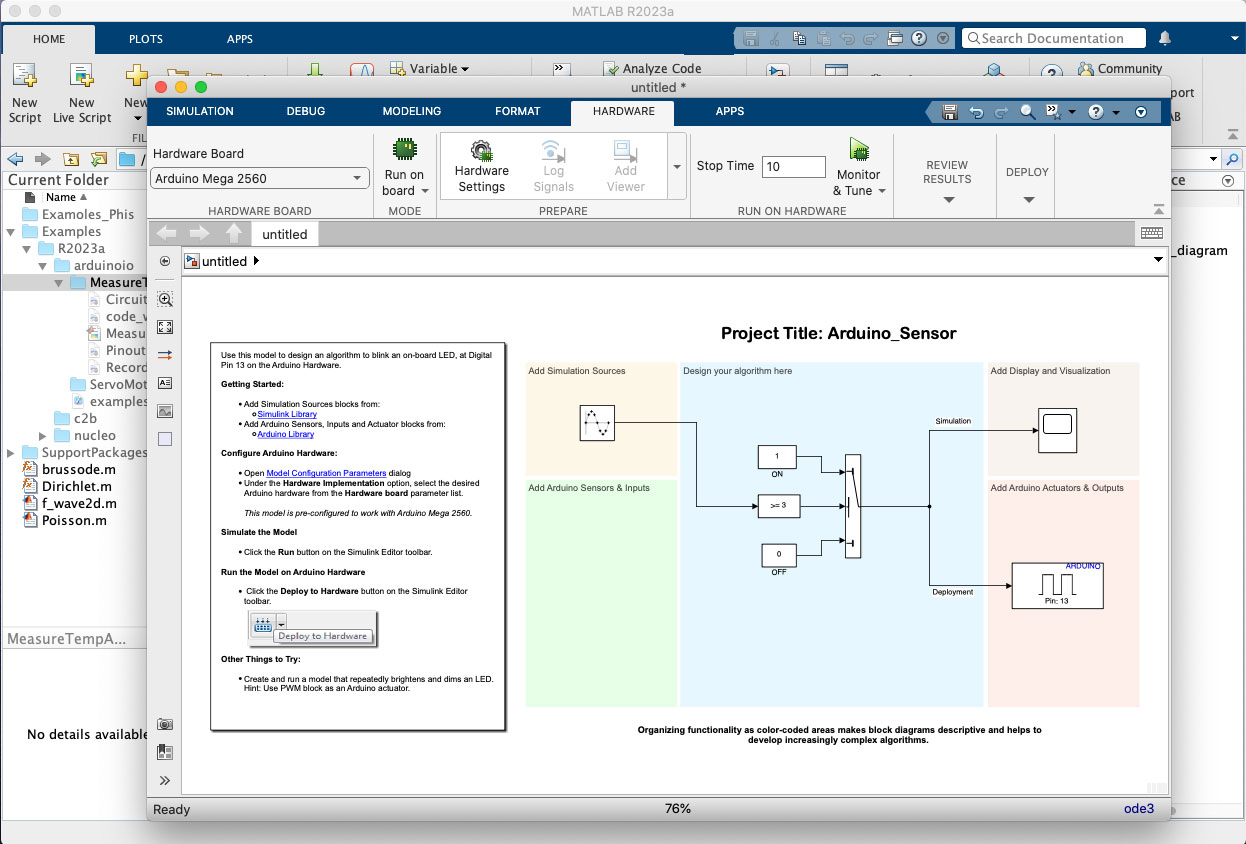Switch to SIMULATION tab
Image resolution: width=1246 pixels, height=844 pixels.
(200, 111)
